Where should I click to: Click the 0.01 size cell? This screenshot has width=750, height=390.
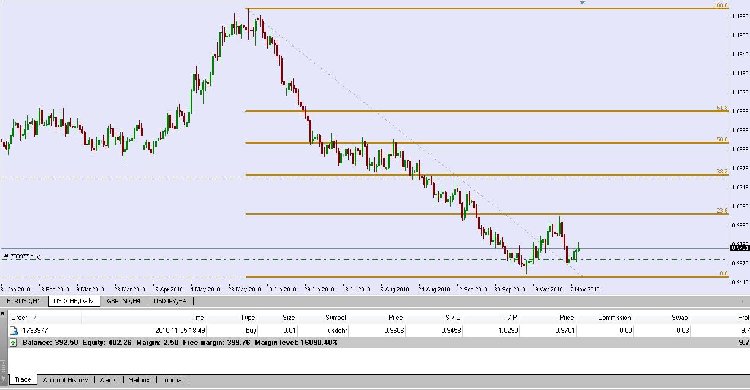point(289,330)
